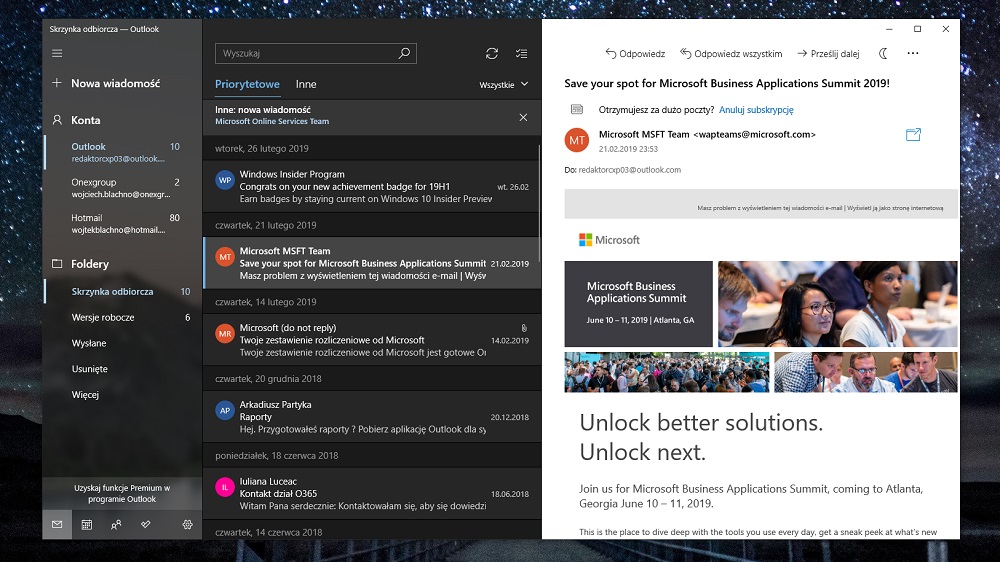1000x562 pixels.
Task: Click the Konta person icon
Action: pos(57,120)
